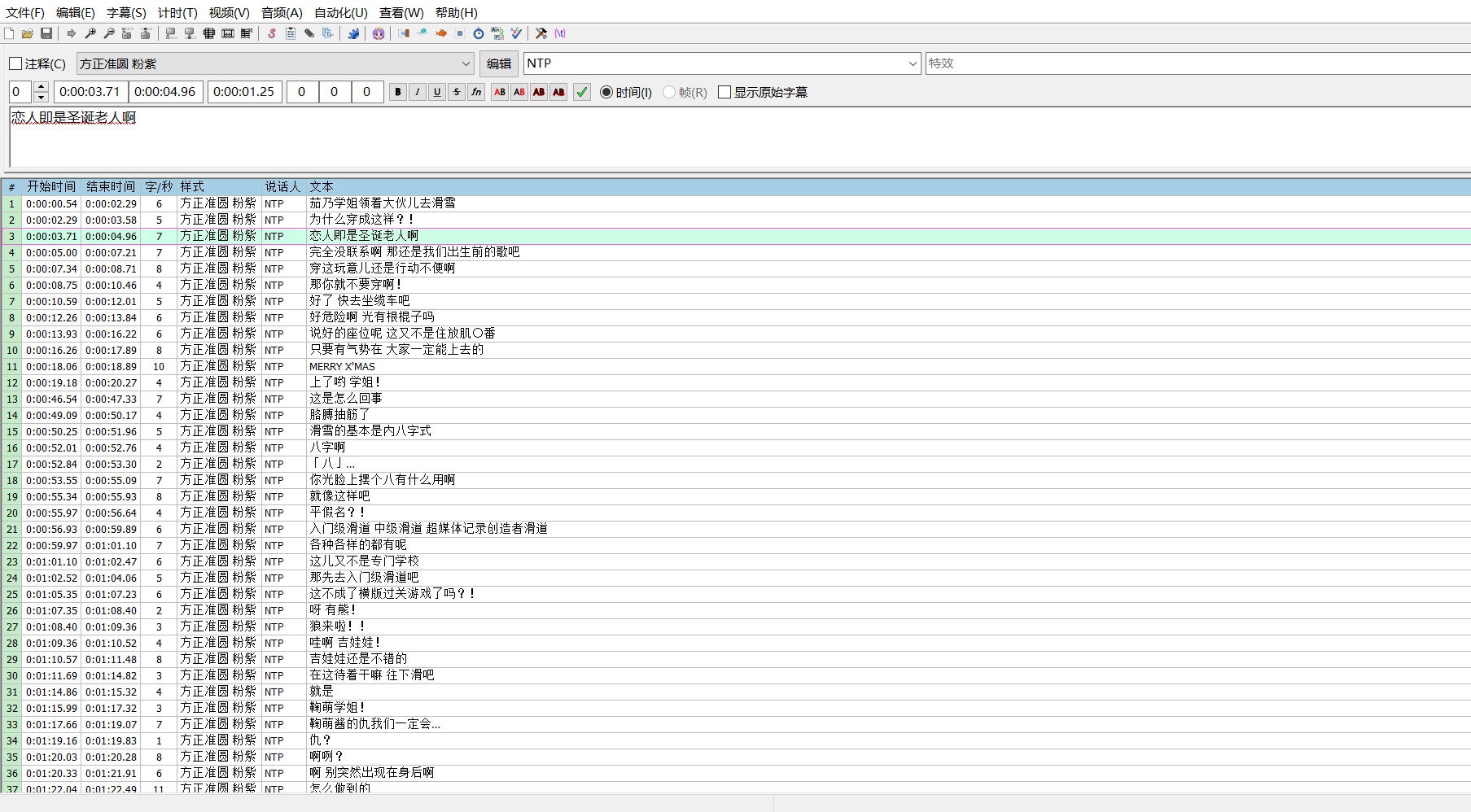Open styling assistant icon
Viewport: 1471px width, 812px height.
pos(422,33)
